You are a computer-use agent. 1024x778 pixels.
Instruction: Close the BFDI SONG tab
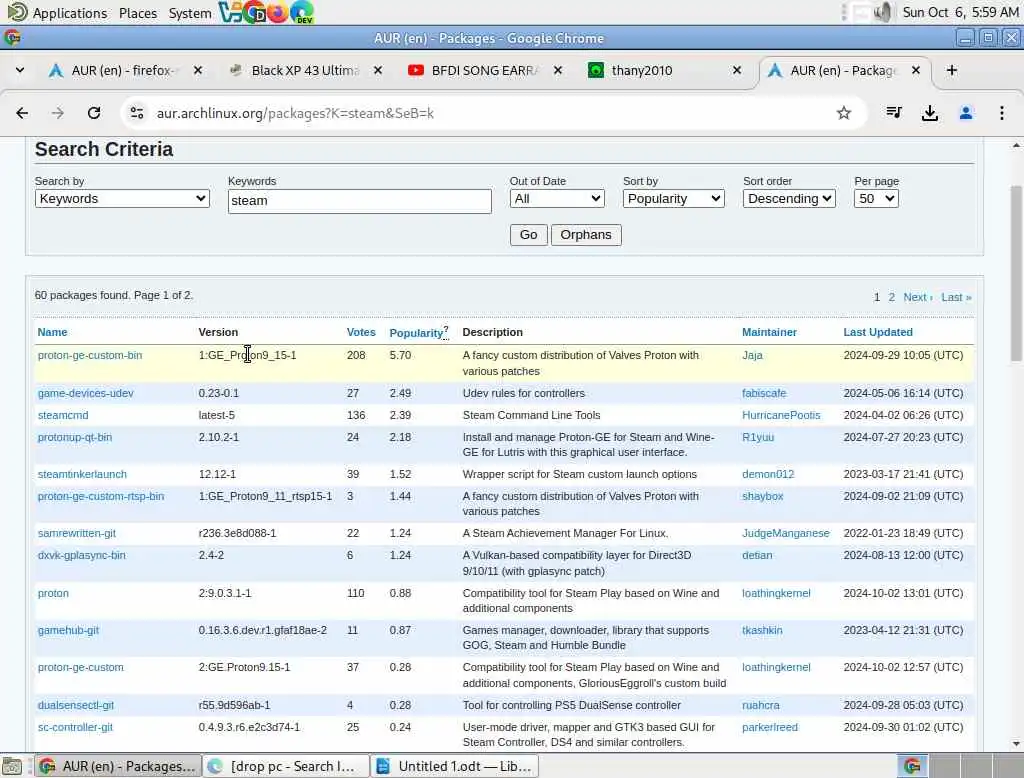558,71
